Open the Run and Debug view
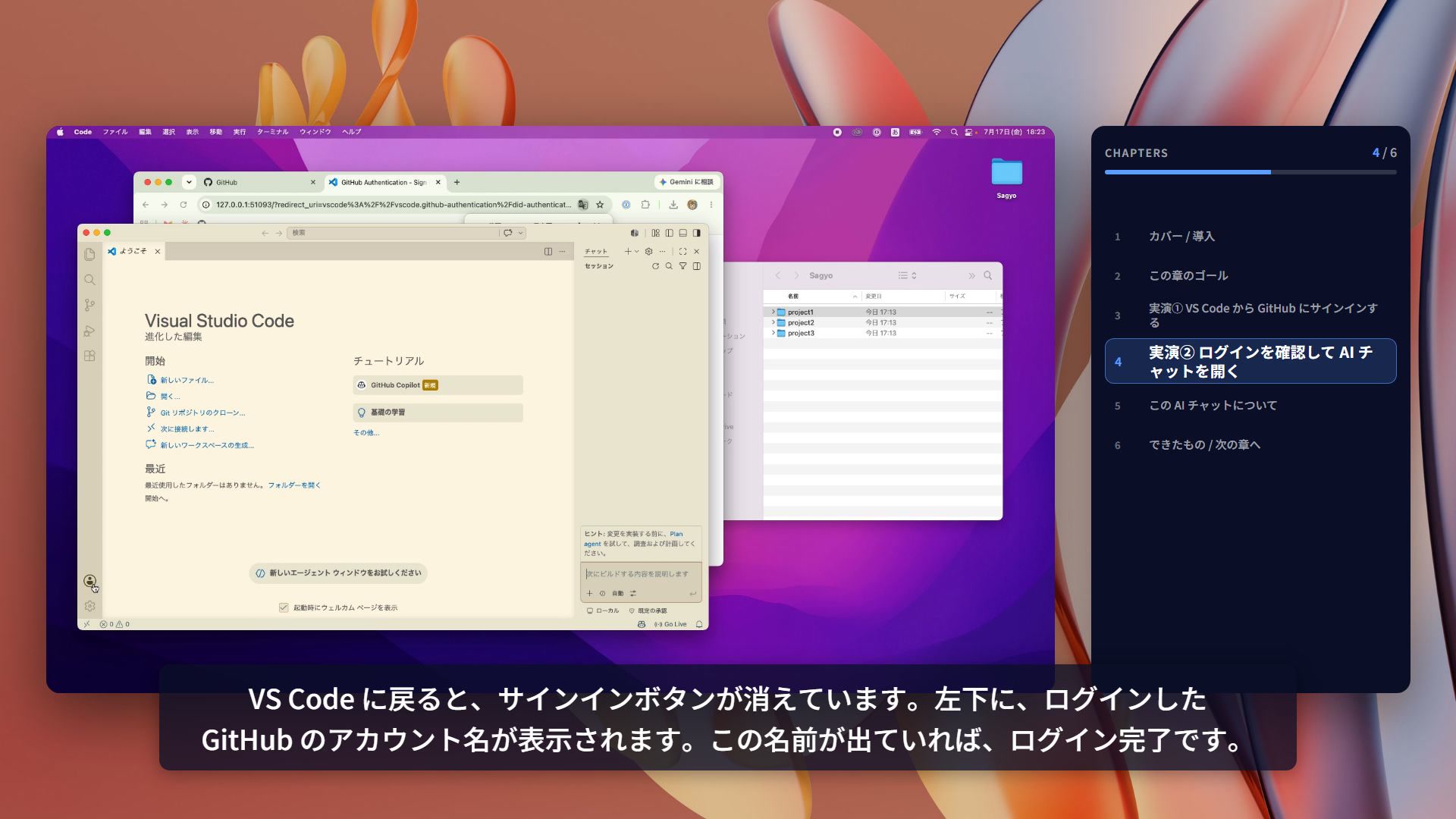This screenshot has width=1456, height=819. pyautogui.click(x=89, y=331)
